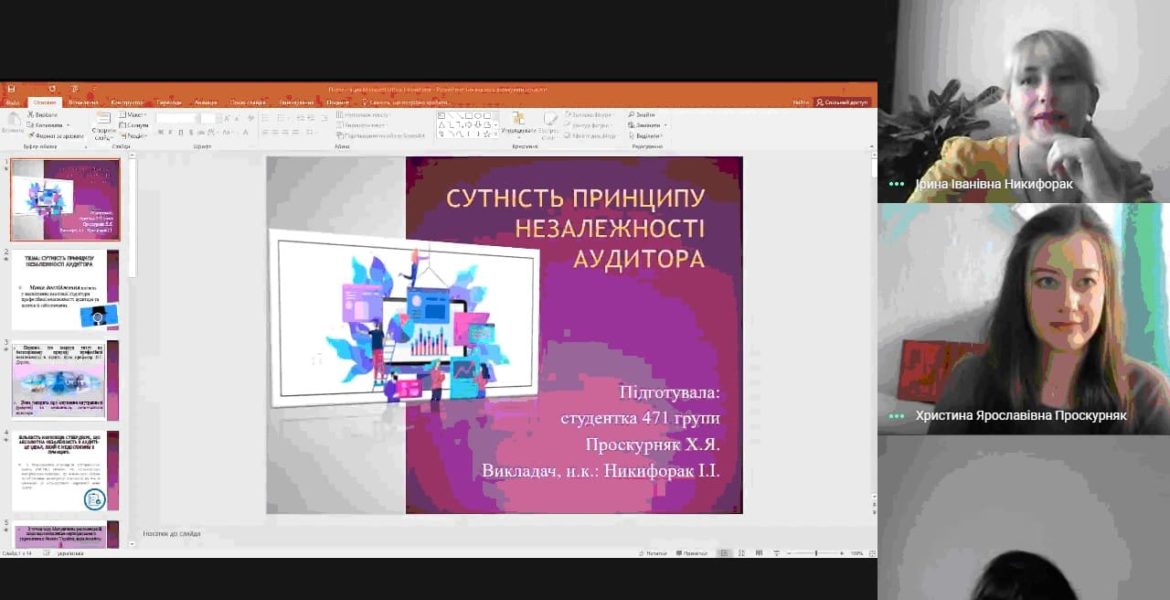
Task: Start slideshow from the quick access toolbar
Action: [x=75, y=90]
